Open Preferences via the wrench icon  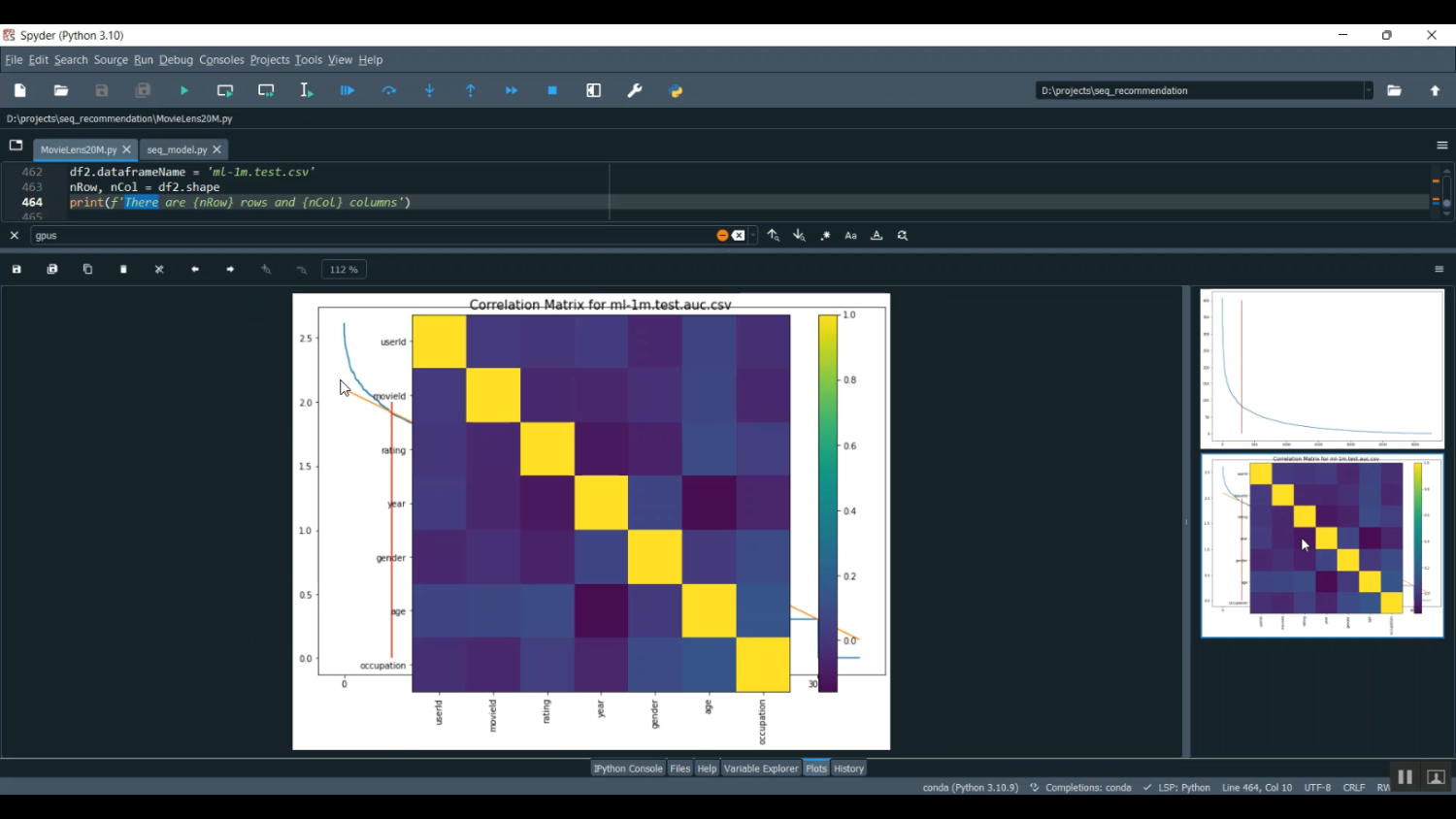point(635,91)
